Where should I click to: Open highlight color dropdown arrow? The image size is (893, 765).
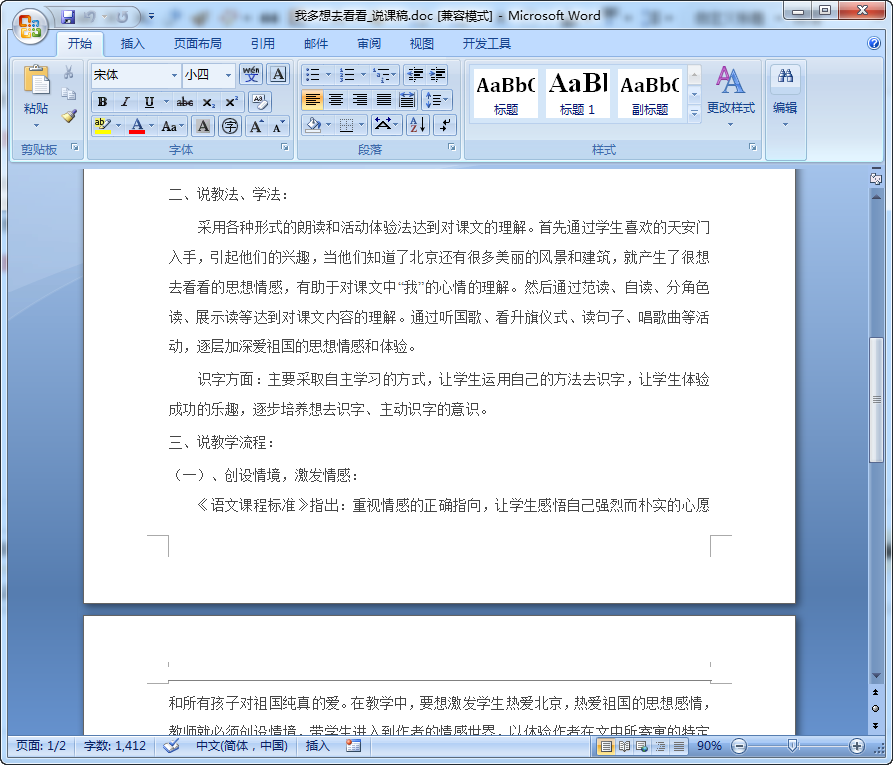click(118, 125)
